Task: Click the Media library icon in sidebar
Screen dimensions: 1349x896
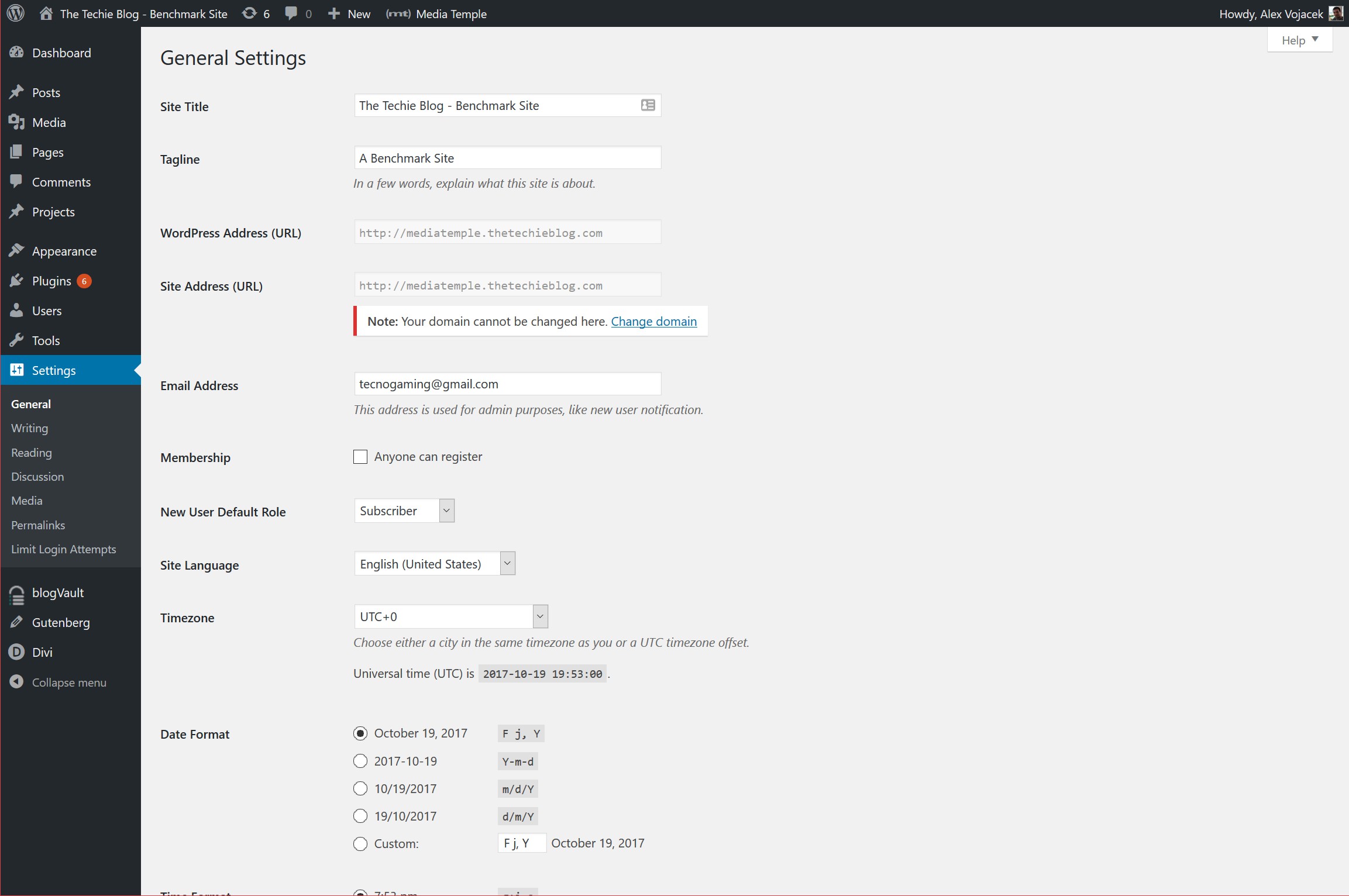Action: (x=16, y=122)
